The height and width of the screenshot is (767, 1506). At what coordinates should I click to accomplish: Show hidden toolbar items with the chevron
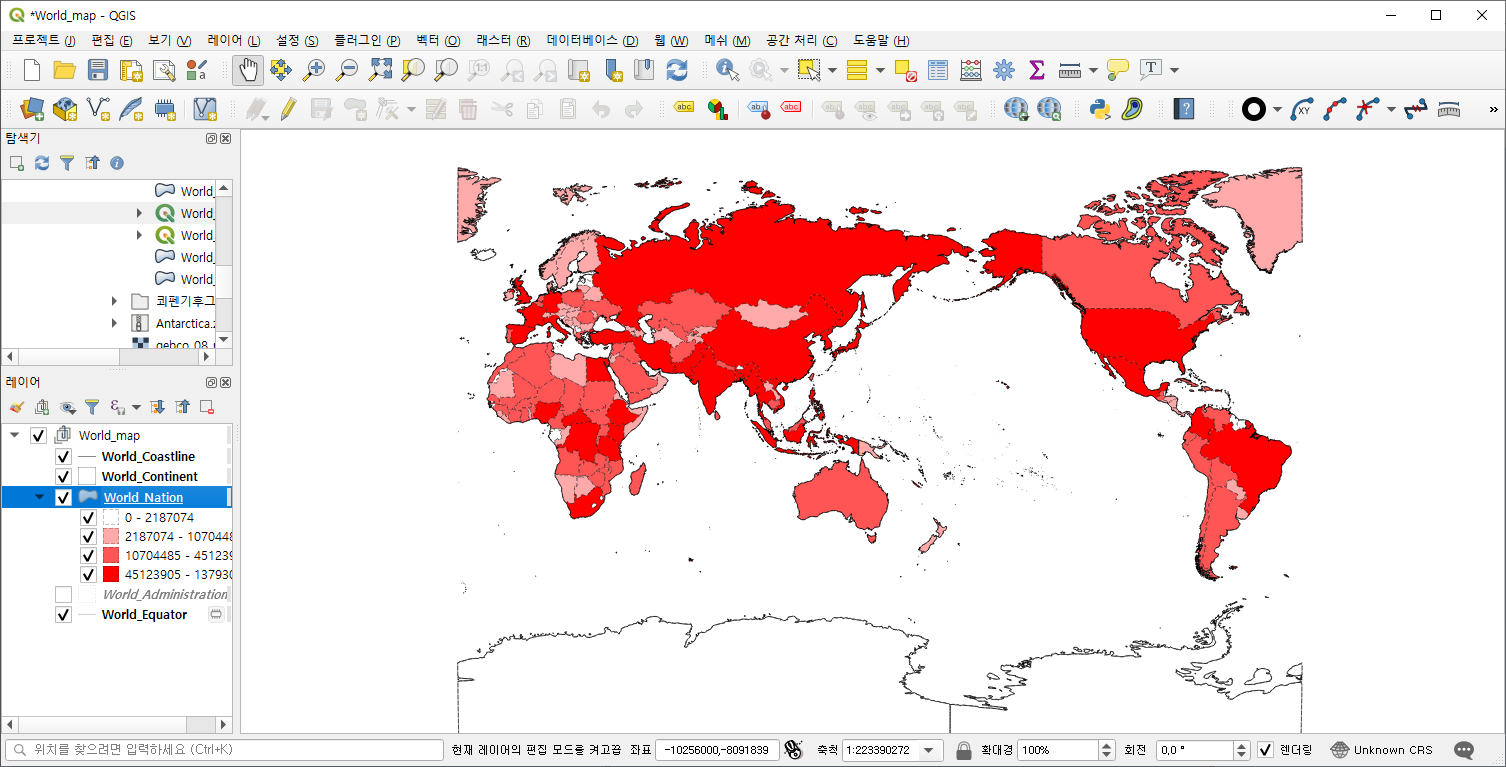click(x=1494, y=109)
